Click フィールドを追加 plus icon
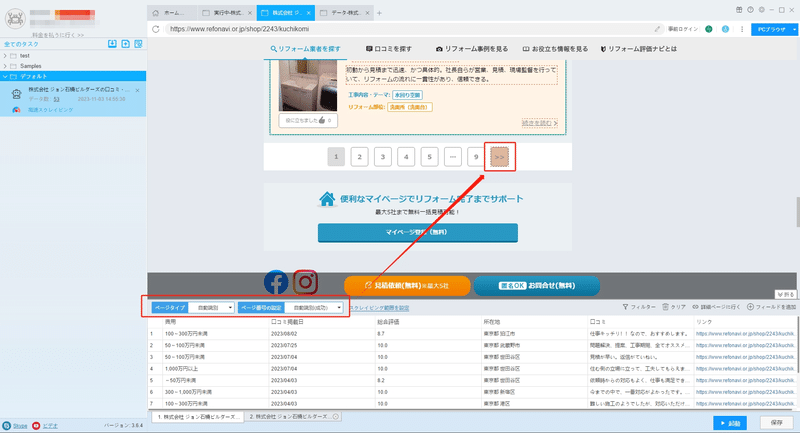The image size is (800, 433). point(751,307)
